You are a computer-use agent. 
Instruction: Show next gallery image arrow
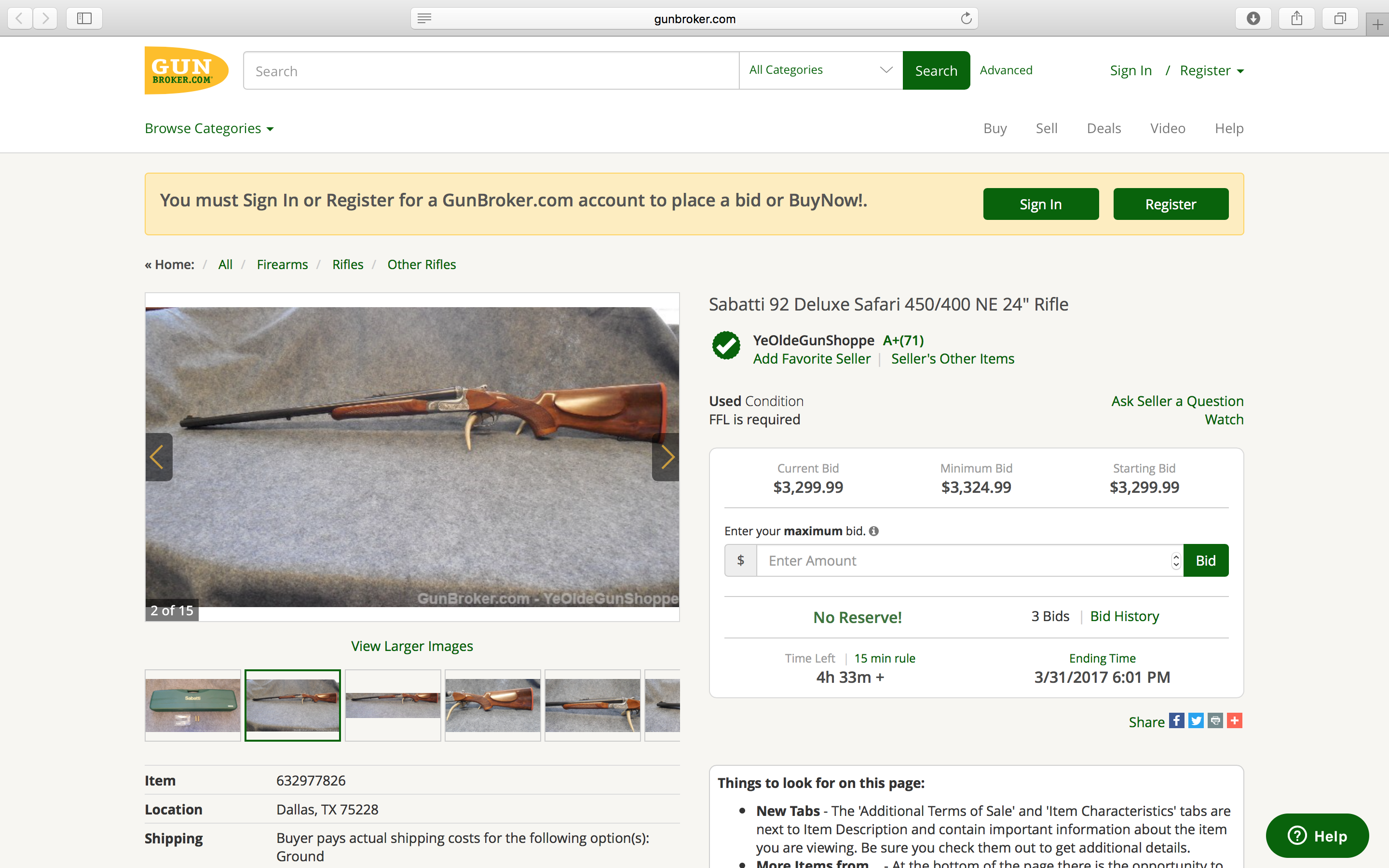point(666,457)
